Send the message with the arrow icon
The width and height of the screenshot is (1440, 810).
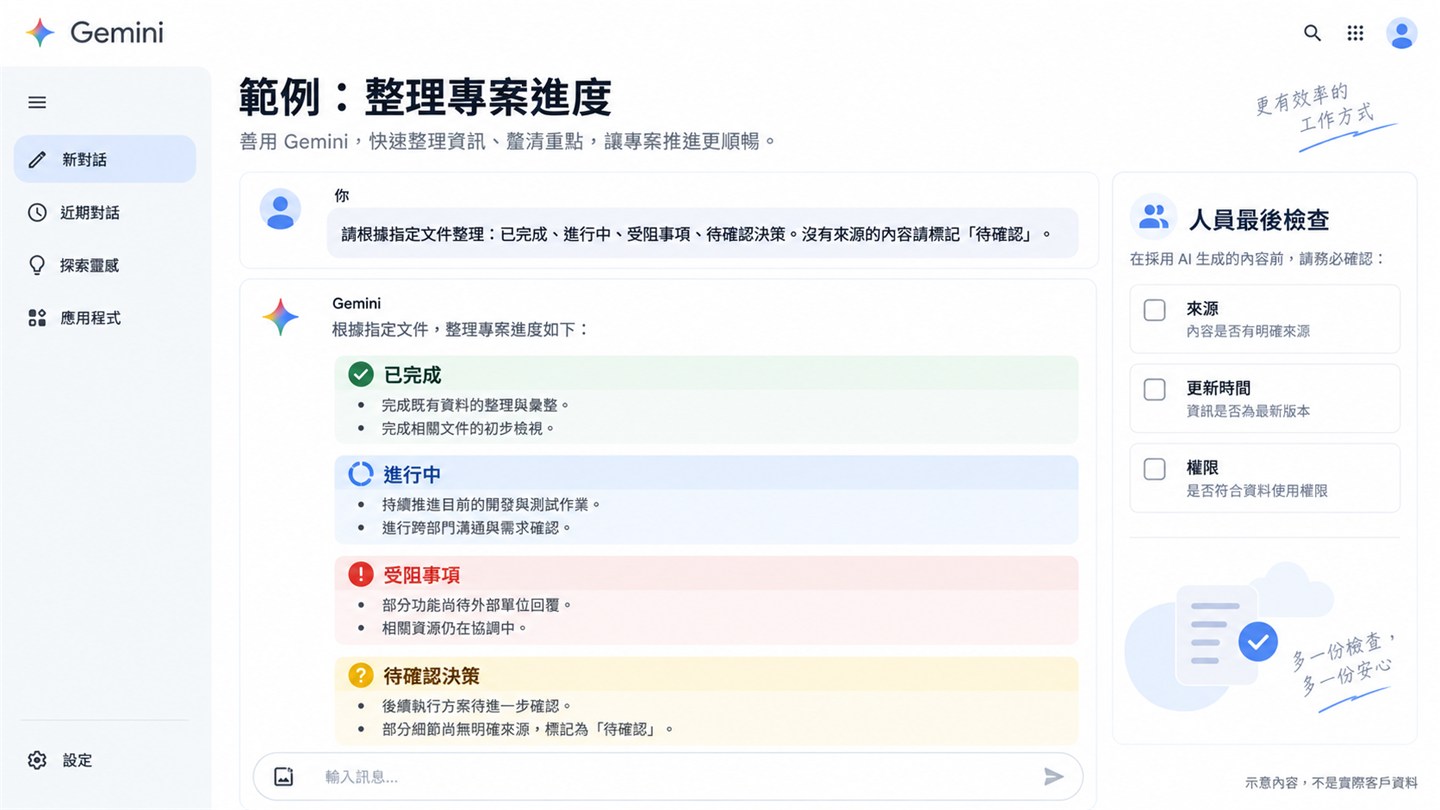pyautogui.click(x=1054, y=776)
